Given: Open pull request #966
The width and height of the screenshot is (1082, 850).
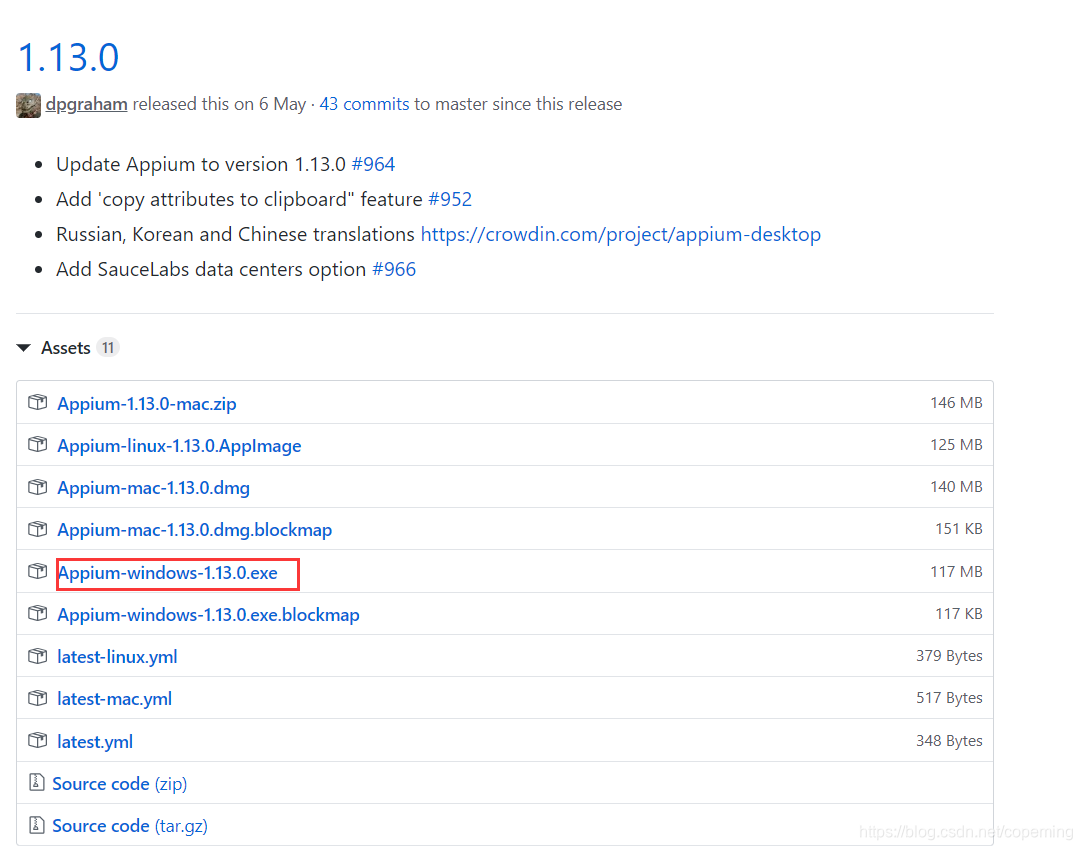Looking at the screenshot, I should point(394,269).
